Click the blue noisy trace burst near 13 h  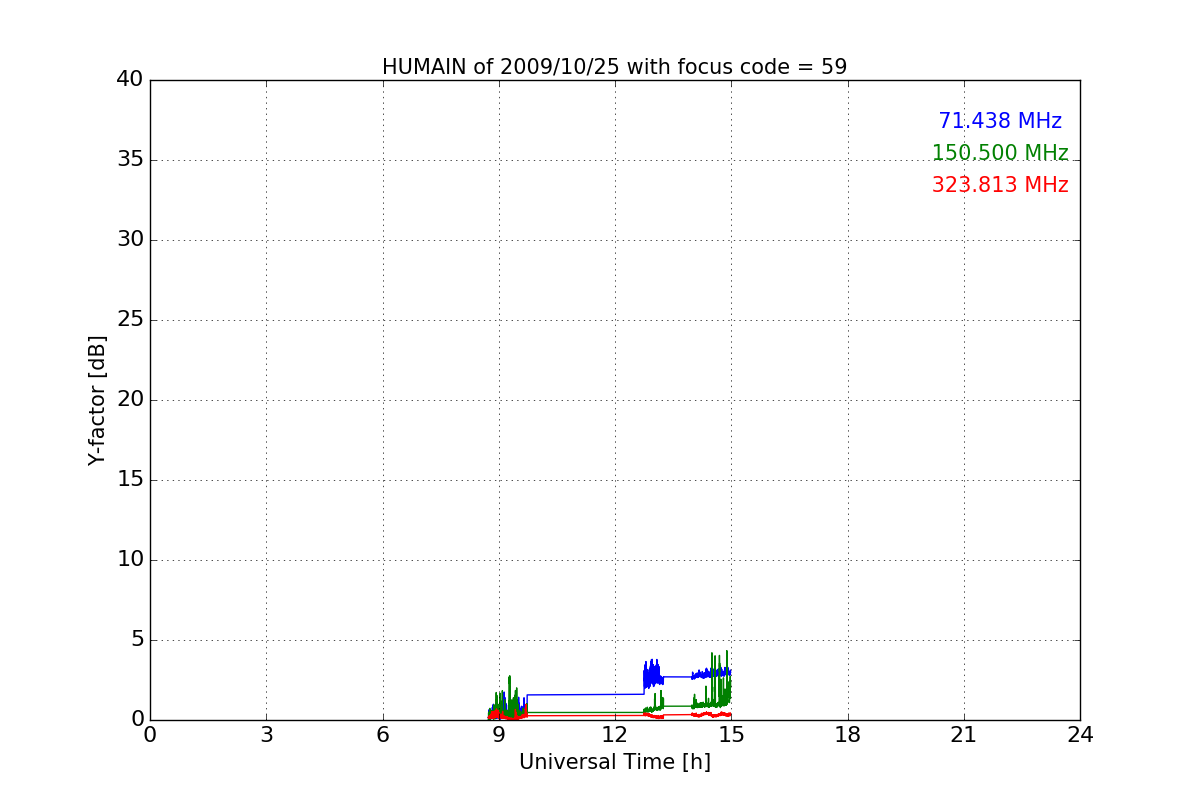[x=652, y=674]
